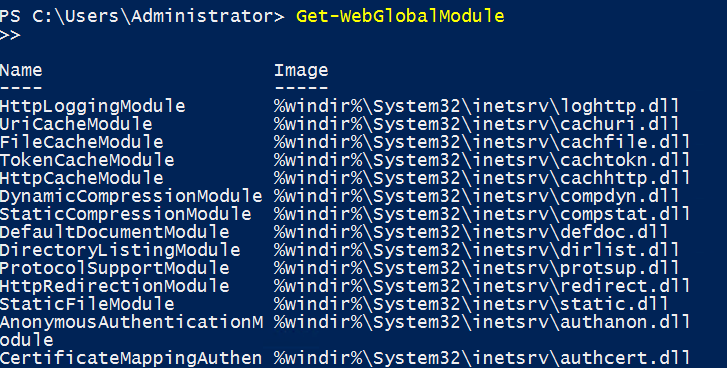Select the authanon.dll path text
The width and height of the screenshot is (727, 368).
tap(482, 322)
